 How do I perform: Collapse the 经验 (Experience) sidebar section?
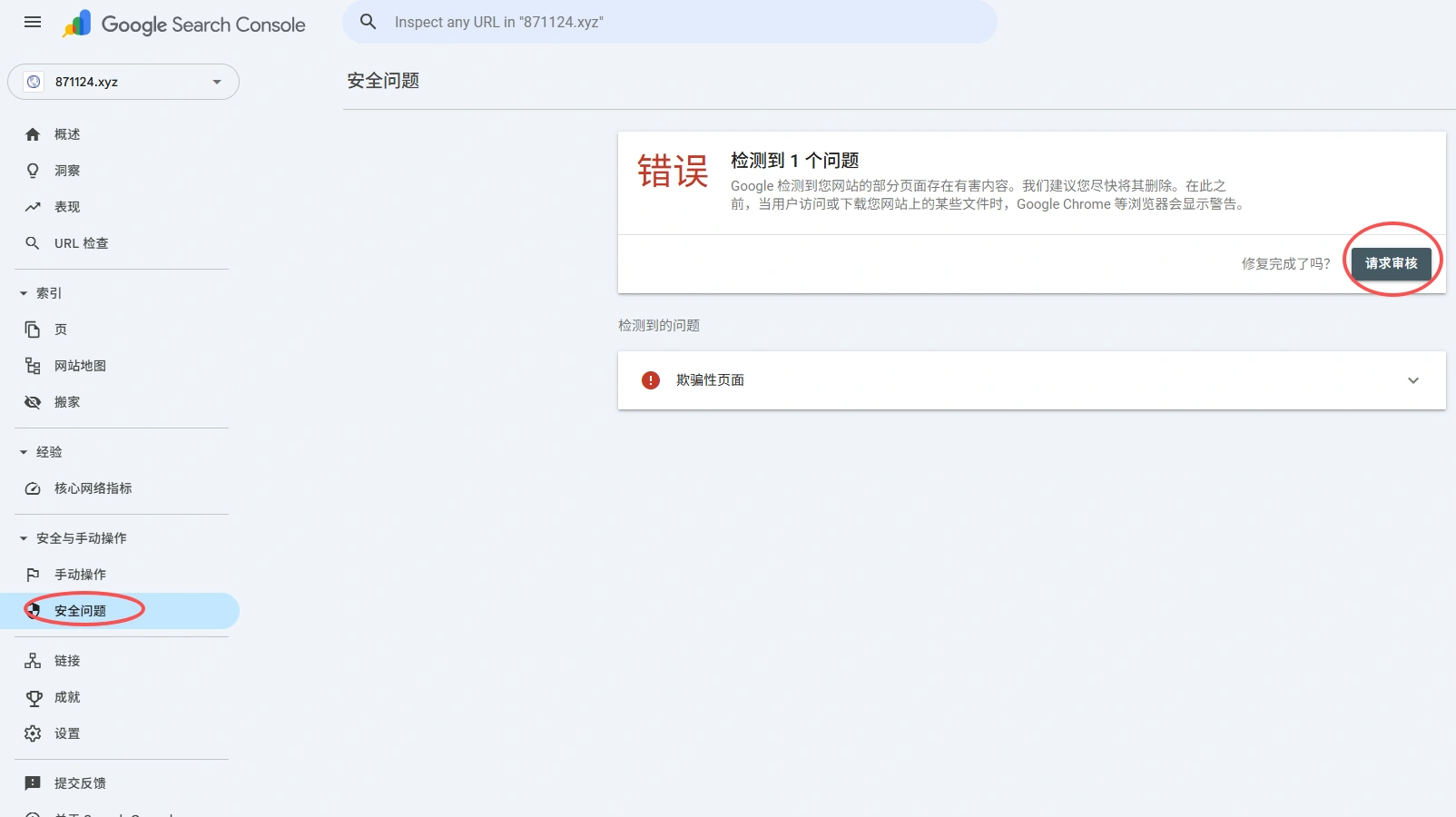[22, 451]
